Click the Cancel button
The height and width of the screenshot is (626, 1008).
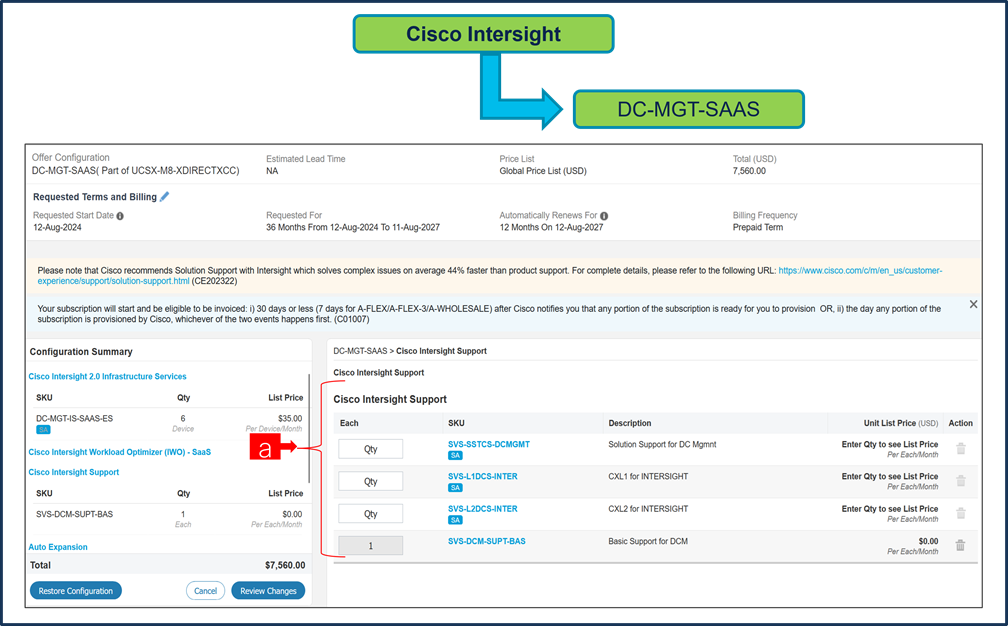tap(206, 591)
